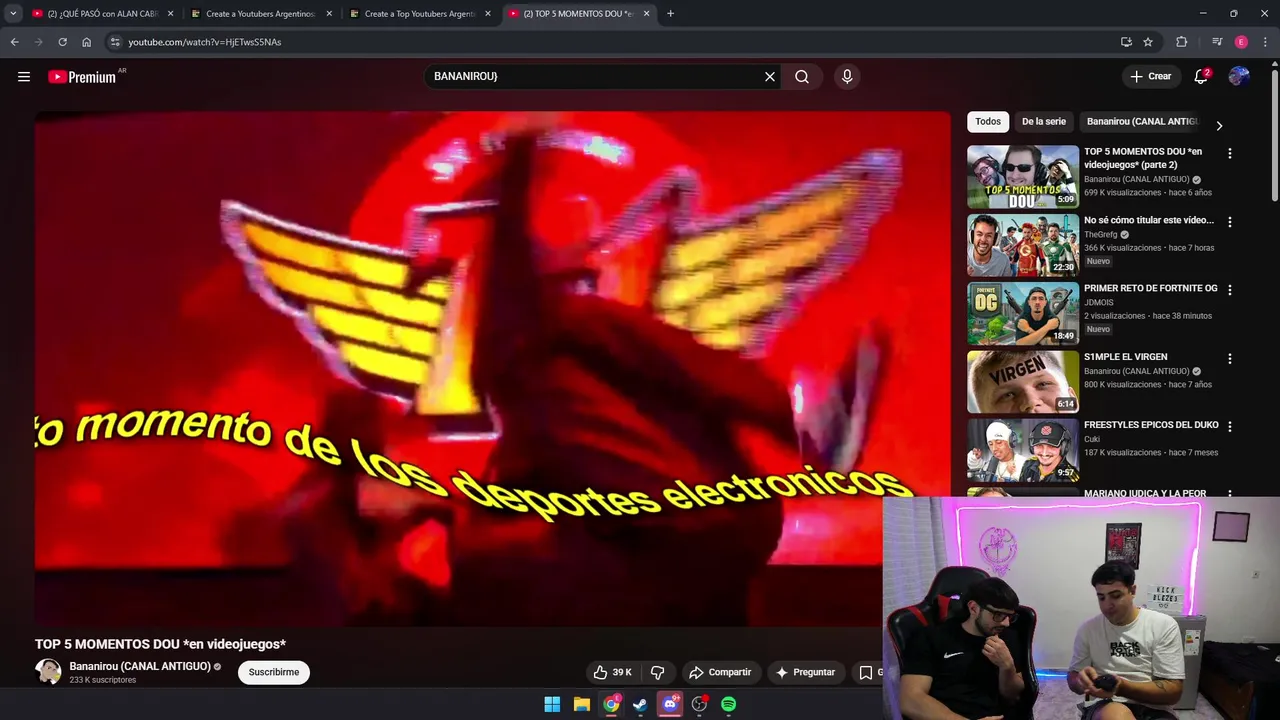Open browser extensions puzzle icon
Screen dimensions: 1280x720
tap(1181, 42)
